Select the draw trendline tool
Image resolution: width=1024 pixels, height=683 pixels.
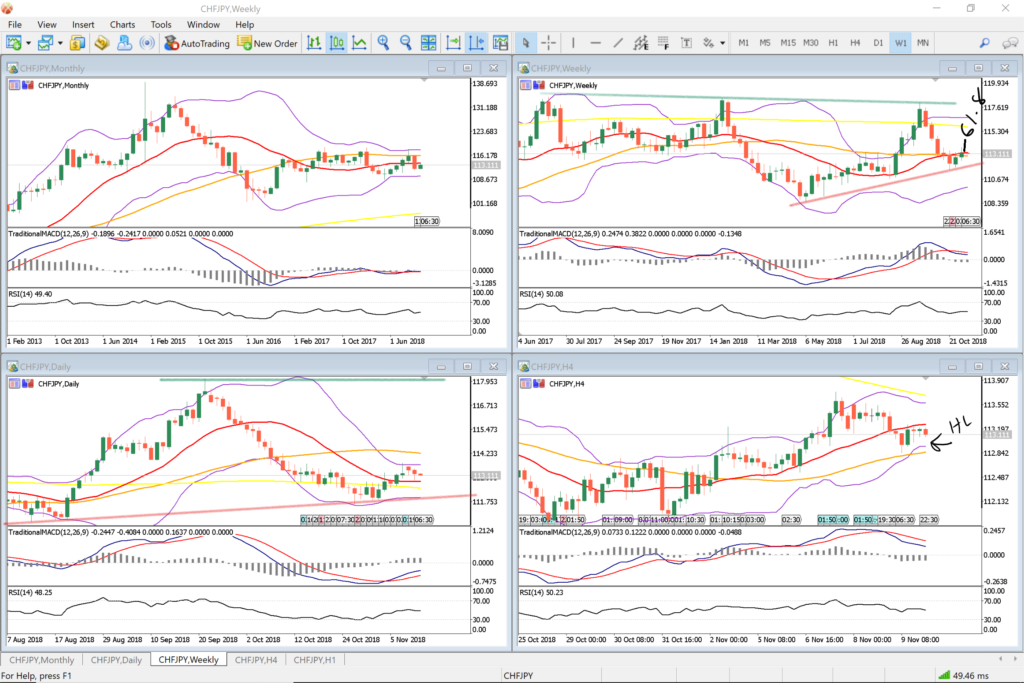pos(619,43)
